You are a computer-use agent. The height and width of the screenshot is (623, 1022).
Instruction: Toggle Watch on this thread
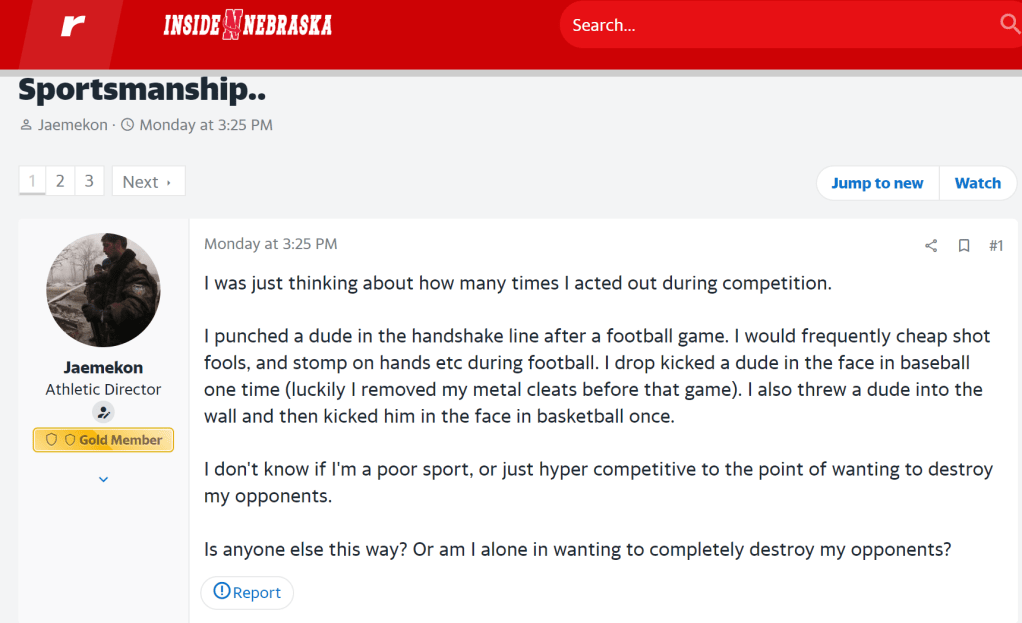(977, 183)
